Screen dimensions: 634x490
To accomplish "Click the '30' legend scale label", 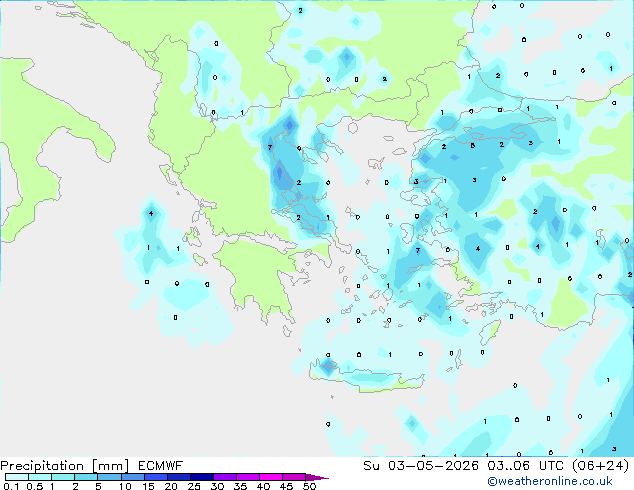I will click(217, 486).
